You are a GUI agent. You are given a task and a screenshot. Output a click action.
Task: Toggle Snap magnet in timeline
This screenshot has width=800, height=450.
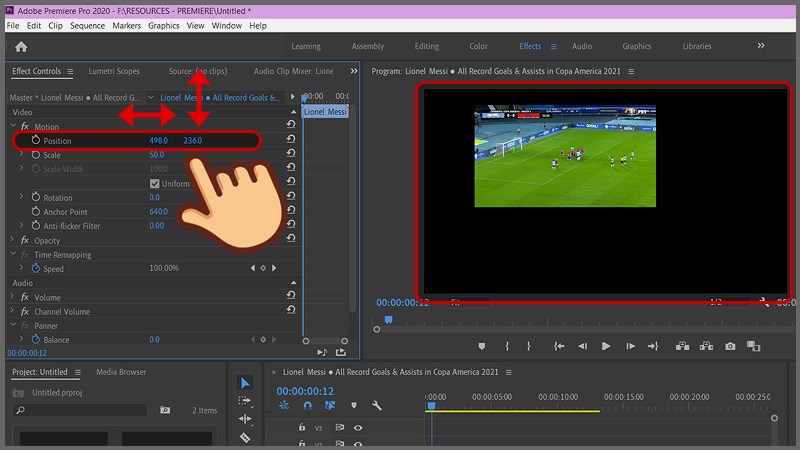(x=307, y=406)
